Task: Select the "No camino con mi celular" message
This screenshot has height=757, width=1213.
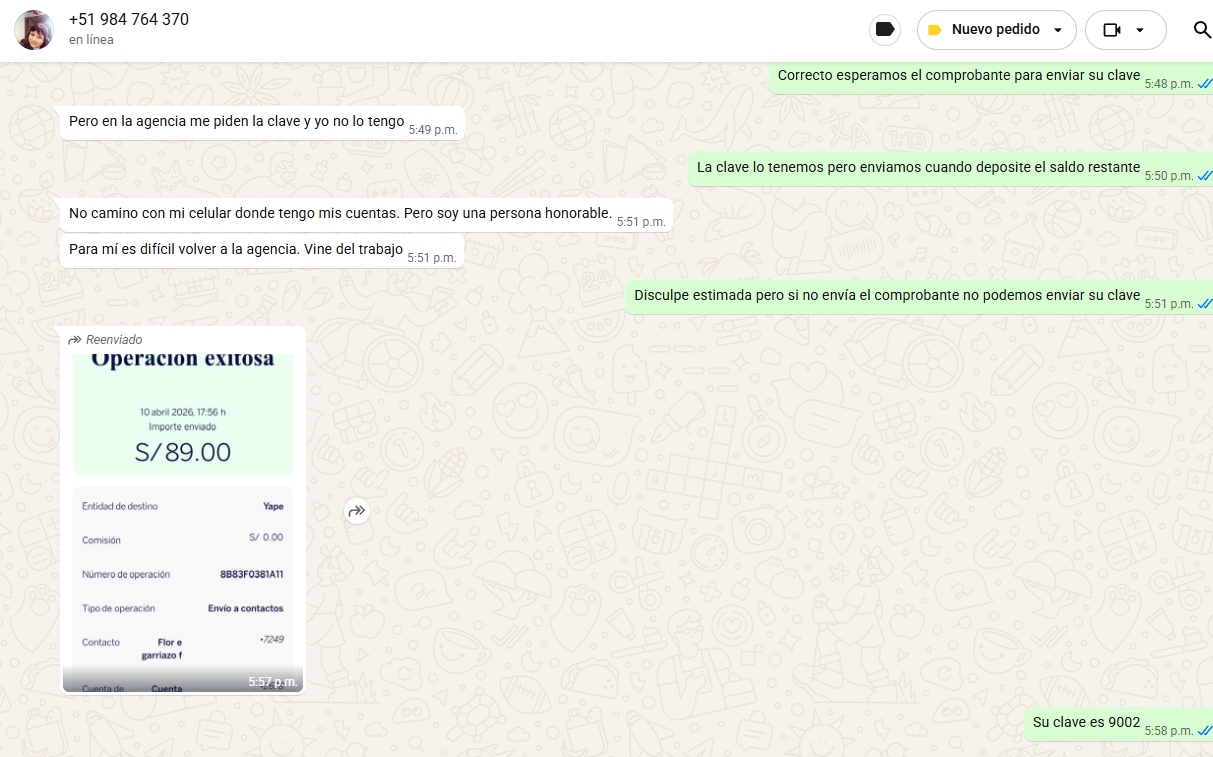Action: 340,213
